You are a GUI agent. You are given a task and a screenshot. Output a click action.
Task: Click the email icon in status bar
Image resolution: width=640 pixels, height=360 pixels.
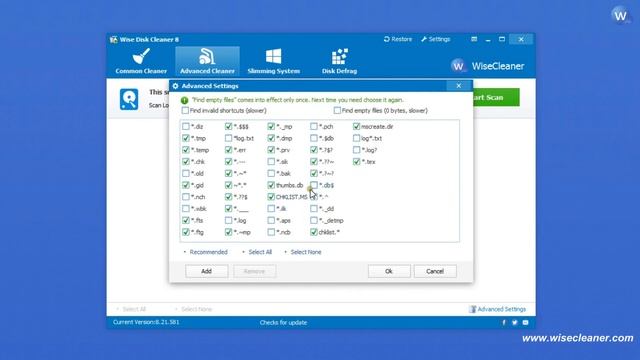[x=525, y=322]
